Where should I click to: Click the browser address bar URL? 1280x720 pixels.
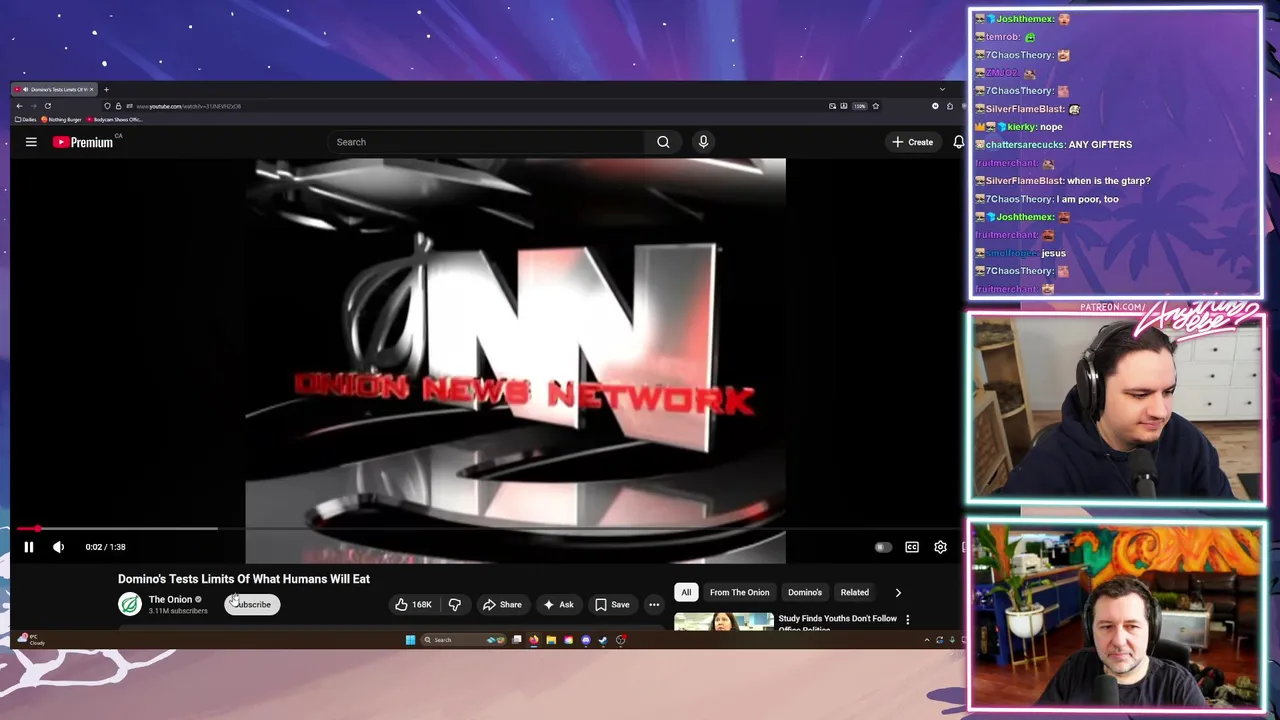(189, 106)
